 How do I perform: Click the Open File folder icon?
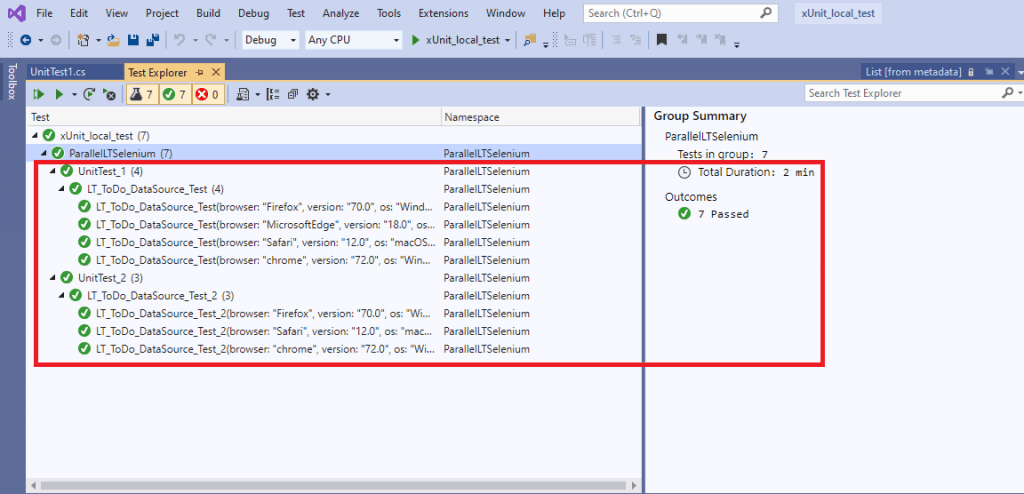114,40
